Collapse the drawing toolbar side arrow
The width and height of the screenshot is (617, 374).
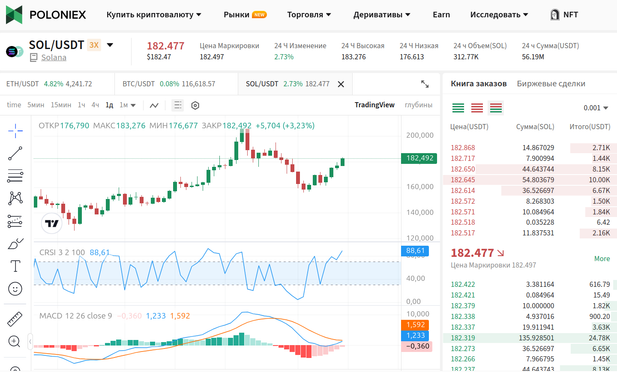(30, 341)
